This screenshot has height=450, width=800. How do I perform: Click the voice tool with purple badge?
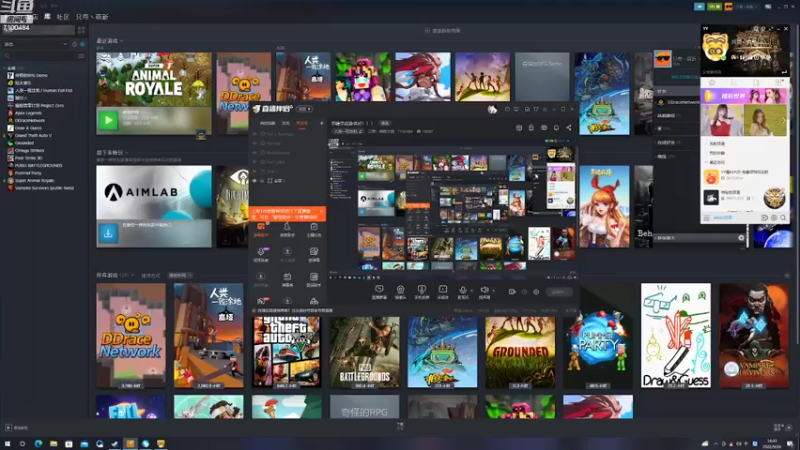[x=261, y=254]
